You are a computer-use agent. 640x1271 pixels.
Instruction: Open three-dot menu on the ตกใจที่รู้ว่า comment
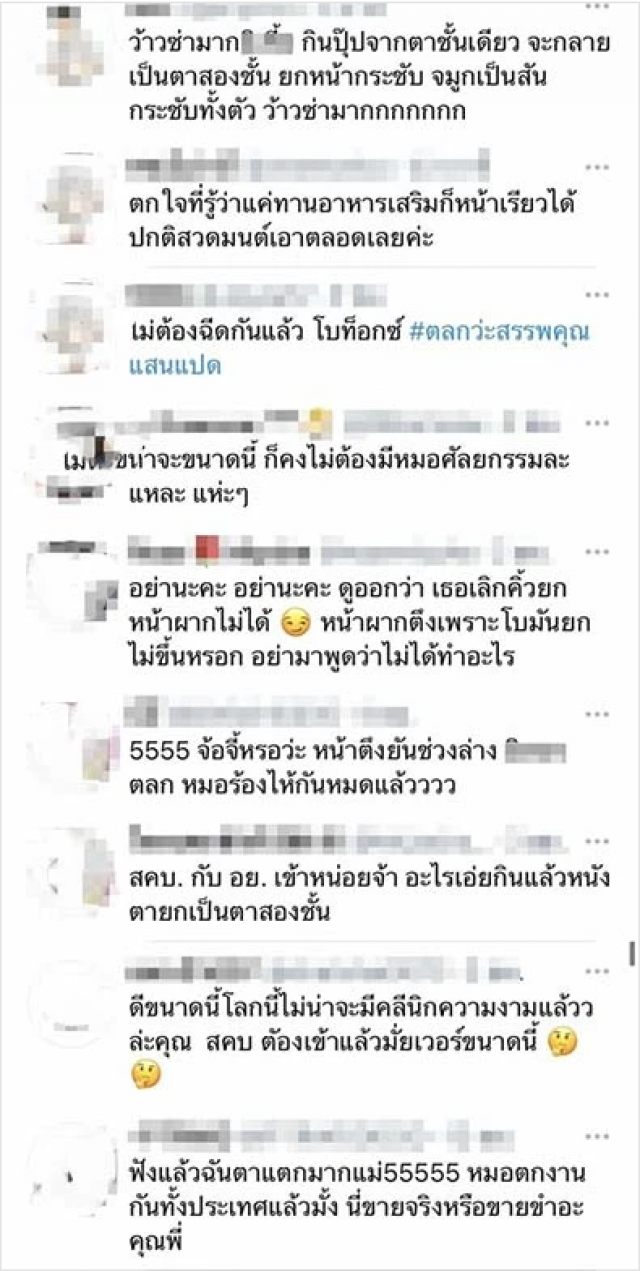596,166
